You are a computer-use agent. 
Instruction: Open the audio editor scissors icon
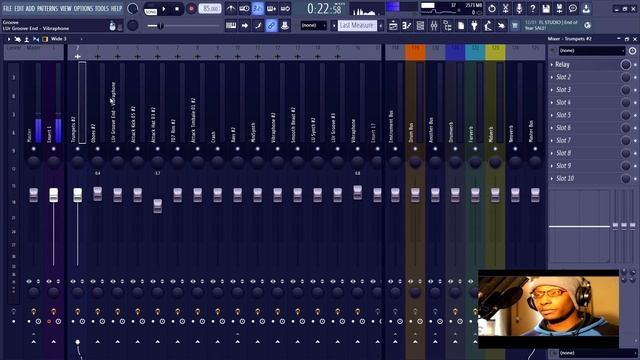505,8
